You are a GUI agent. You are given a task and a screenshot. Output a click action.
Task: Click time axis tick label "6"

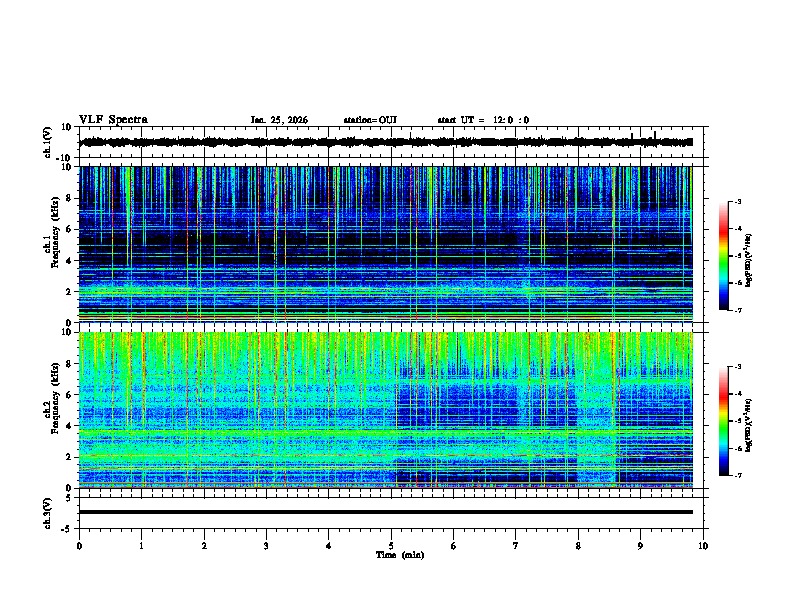coord(454,546)
